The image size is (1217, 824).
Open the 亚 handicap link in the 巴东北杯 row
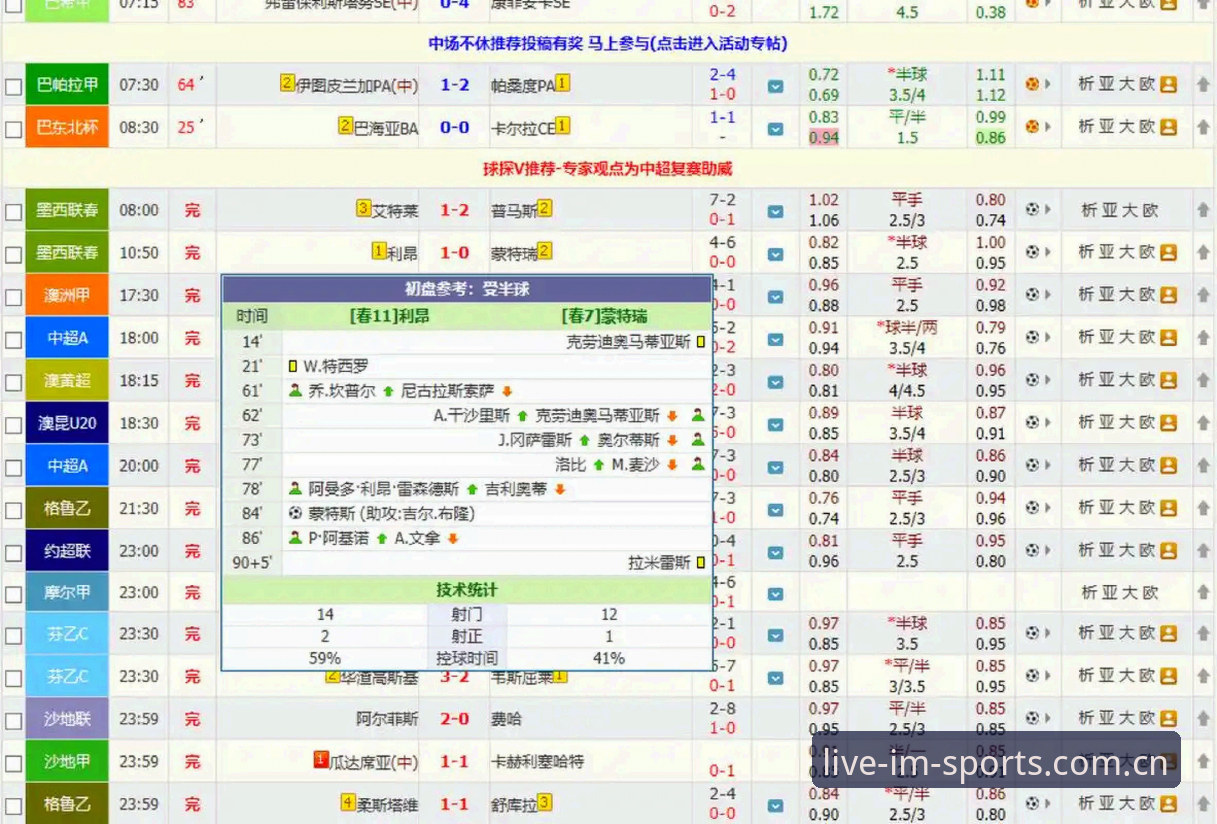[x=1108, y=127]
